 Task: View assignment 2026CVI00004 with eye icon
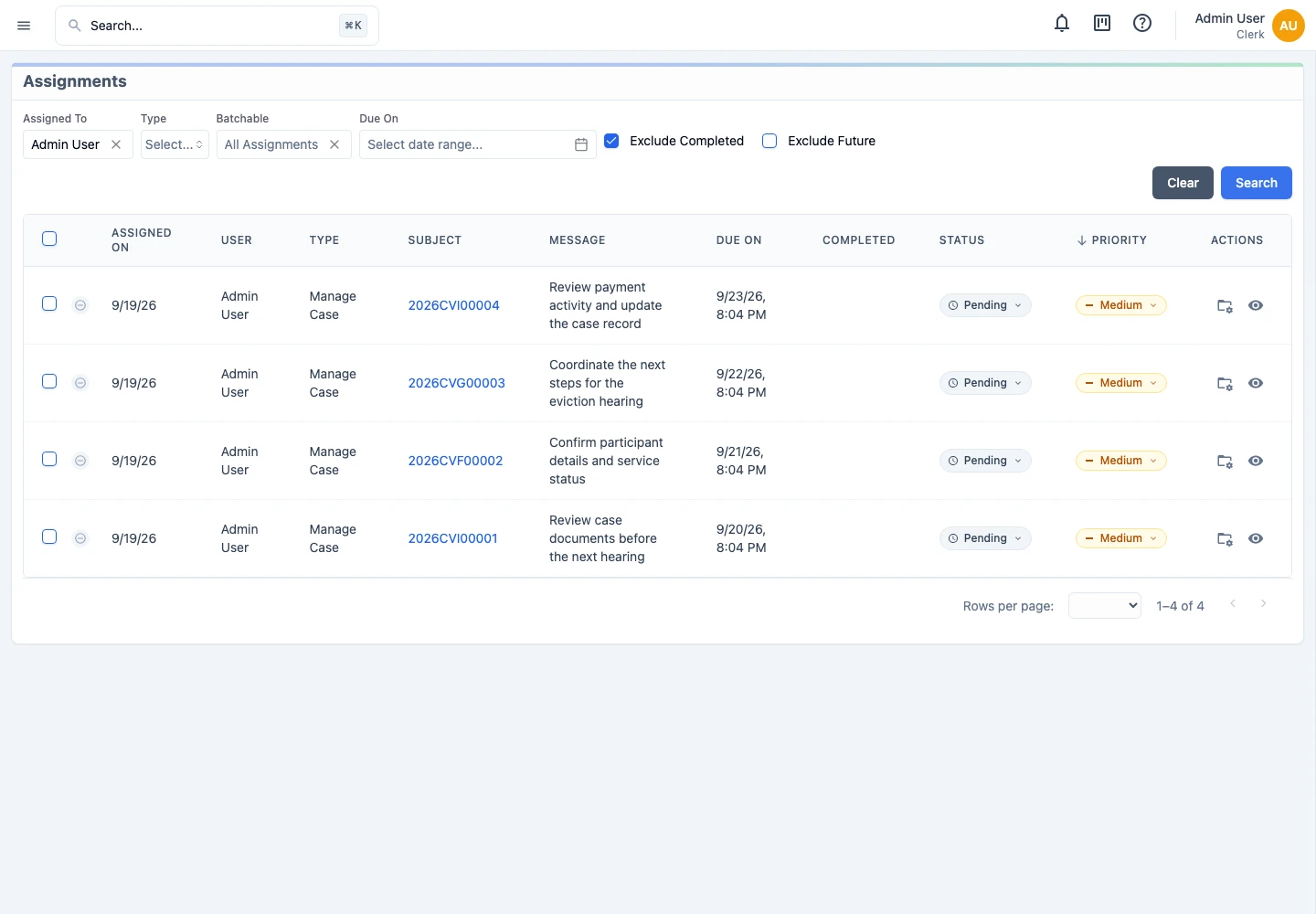point(1256,305)
